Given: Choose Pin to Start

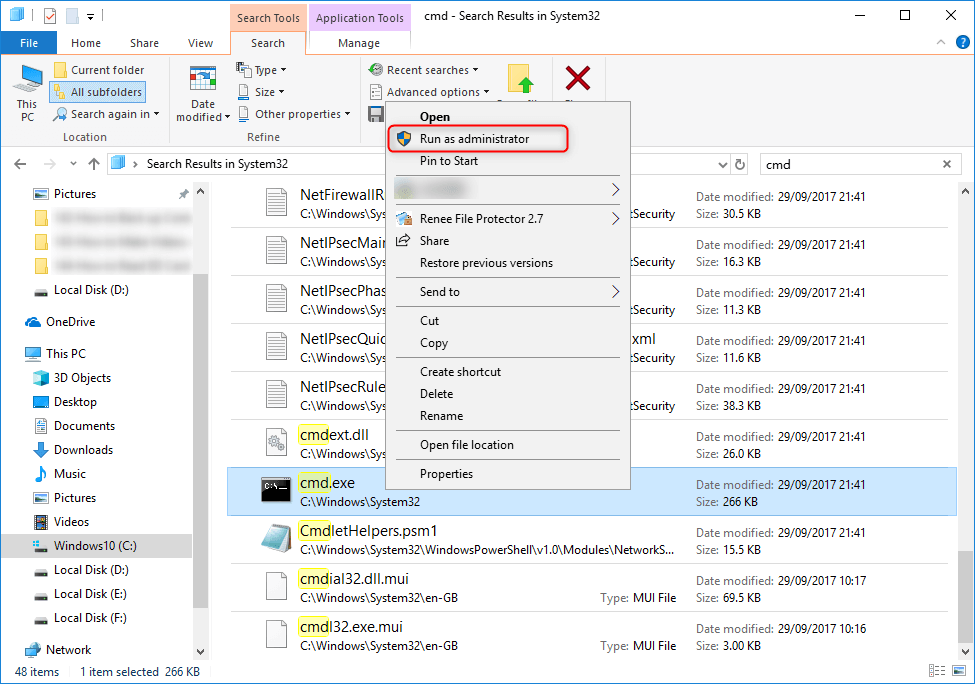Looking at the screenshot, I should pos(449,161).
